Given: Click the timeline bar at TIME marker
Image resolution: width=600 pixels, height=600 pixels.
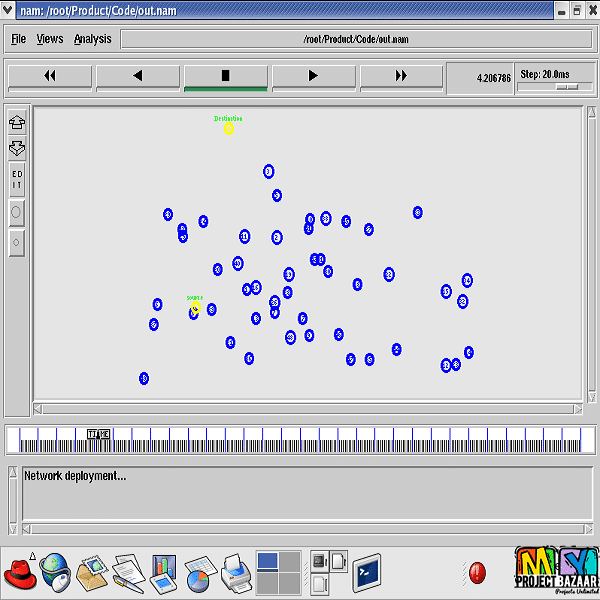Looking at the screenshot, I should pyautogui.click(x=98, y=434).
